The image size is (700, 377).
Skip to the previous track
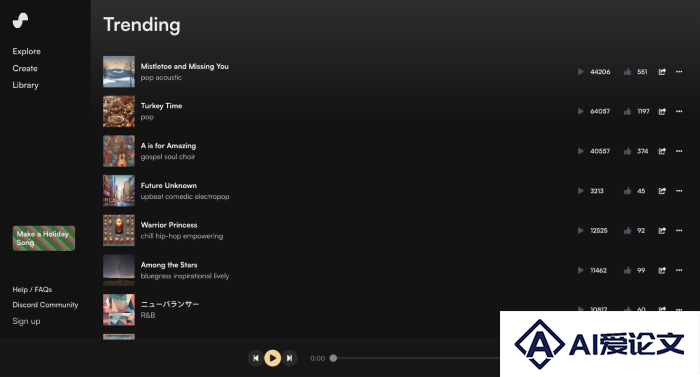tap(256, 358)
